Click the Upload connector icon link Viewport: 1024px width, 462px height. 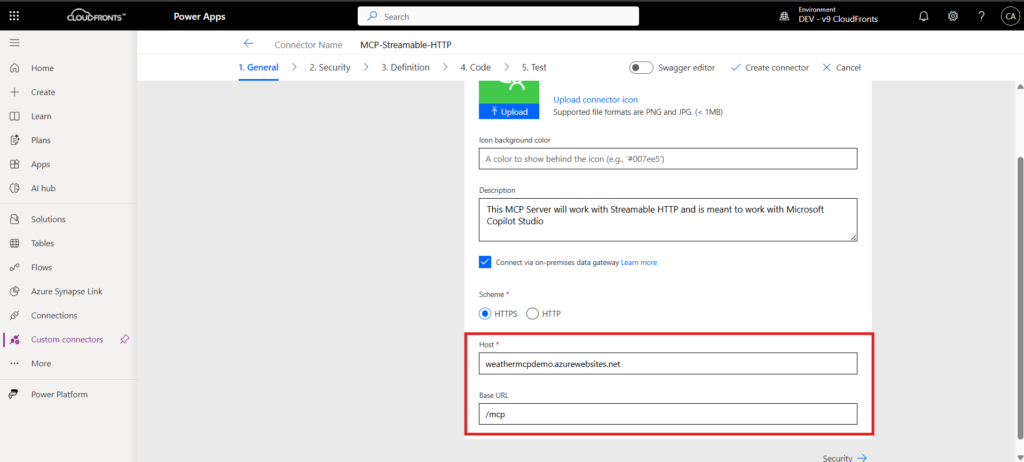pos(595,100)
